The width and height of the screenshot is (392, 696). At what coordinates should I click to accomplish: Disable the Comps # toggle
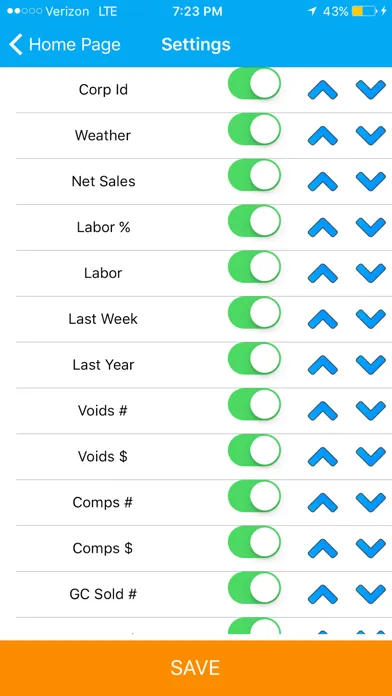(x=254, y=496)
